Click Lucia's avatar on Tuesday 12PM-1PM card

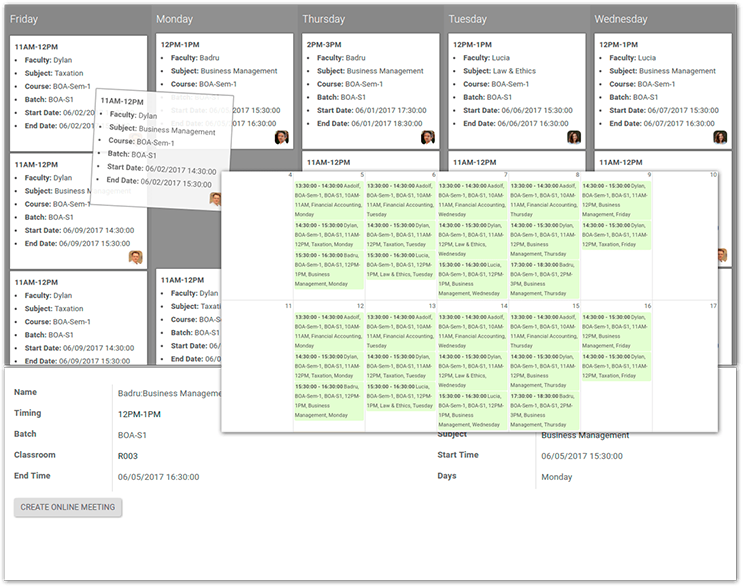coord(574,137)
